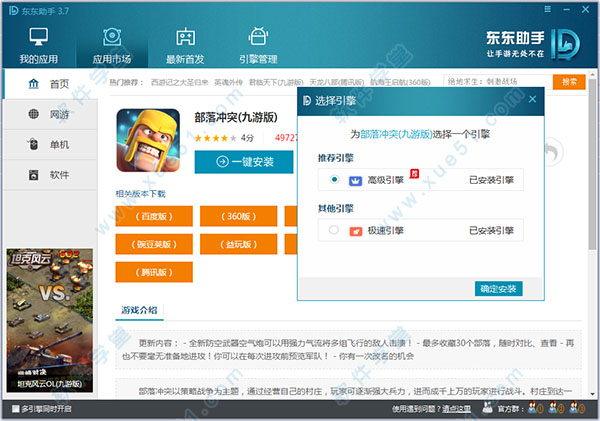
Task: Select 首页 in the sidebar
Action: tap(50, 84)
